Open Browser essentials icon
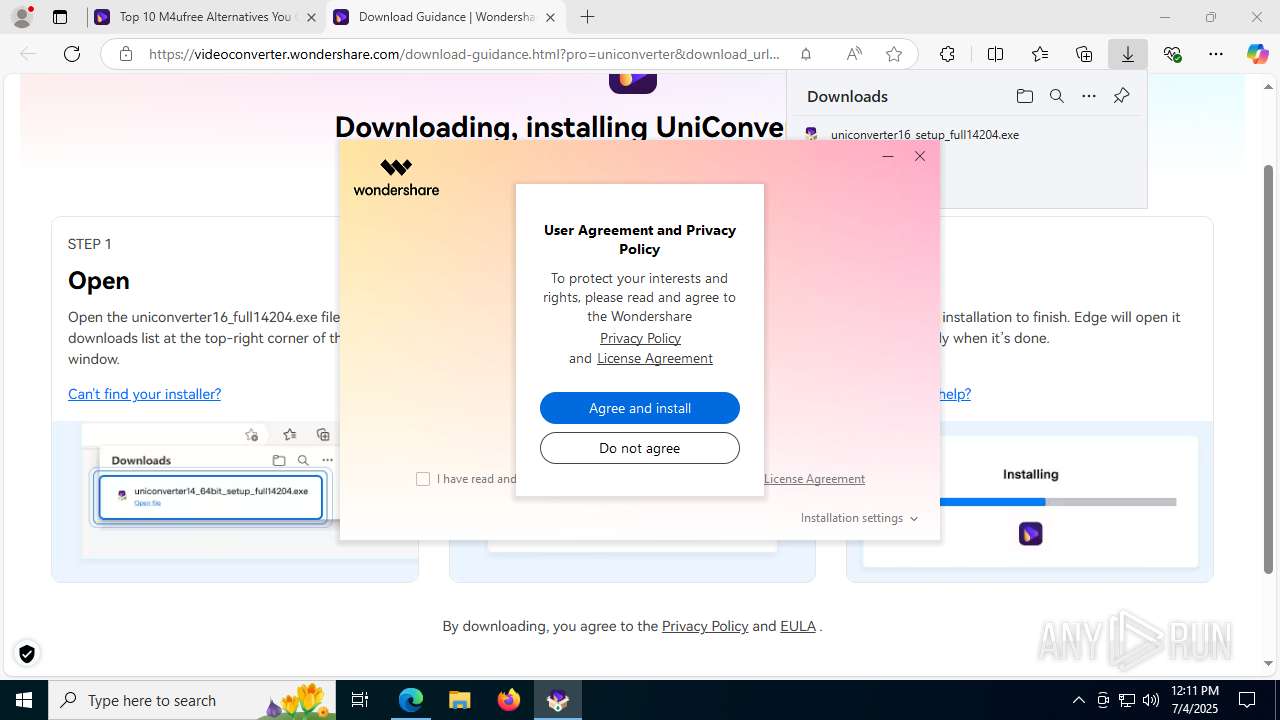This screenshot has width=1280, height=720. tap(1172, 54)
